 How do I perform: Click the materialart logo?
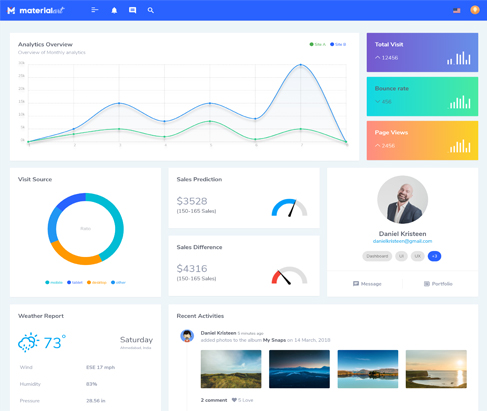click(x=36, y=10)
